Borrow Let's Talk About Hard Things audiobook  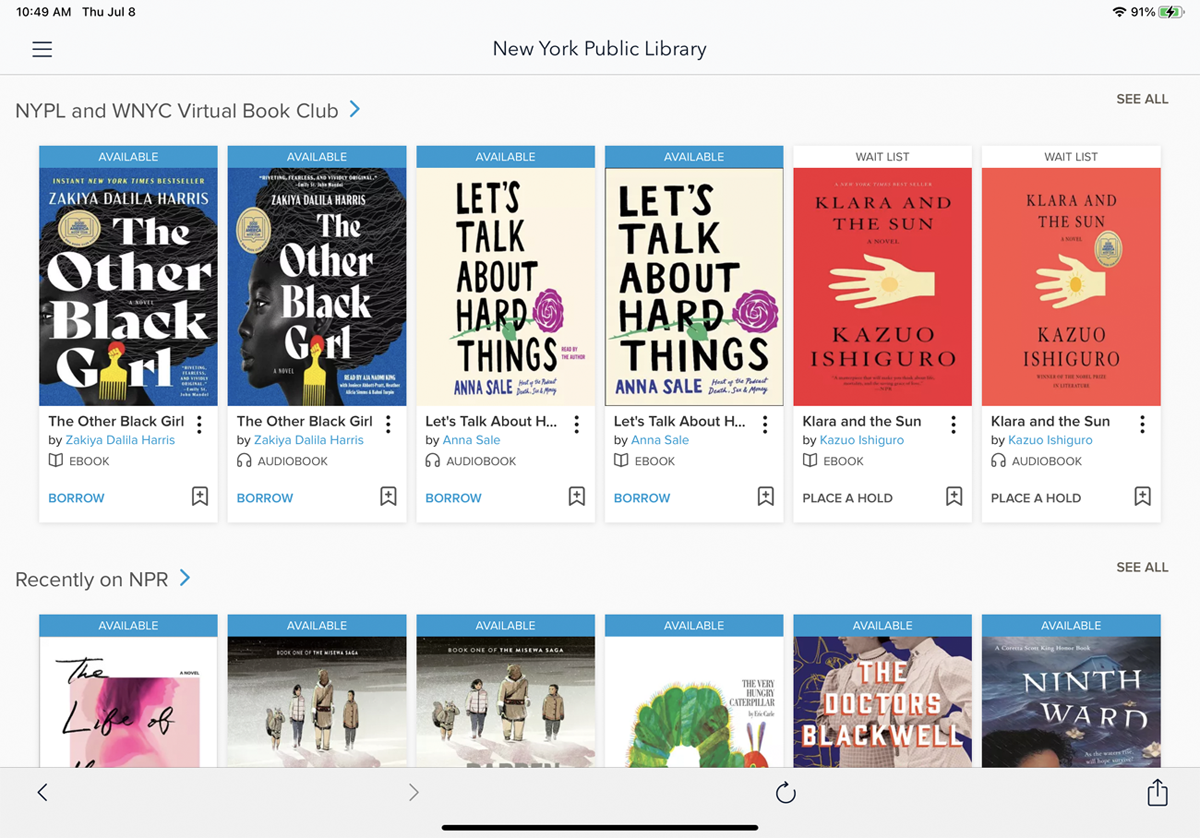pyautogui.click(x=453, y=498)
